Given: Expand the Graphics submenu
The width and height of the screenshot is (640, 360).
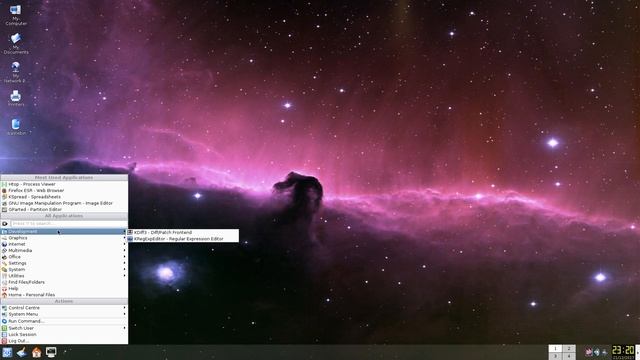Looking at the screenshot, I should click(64, 238).
